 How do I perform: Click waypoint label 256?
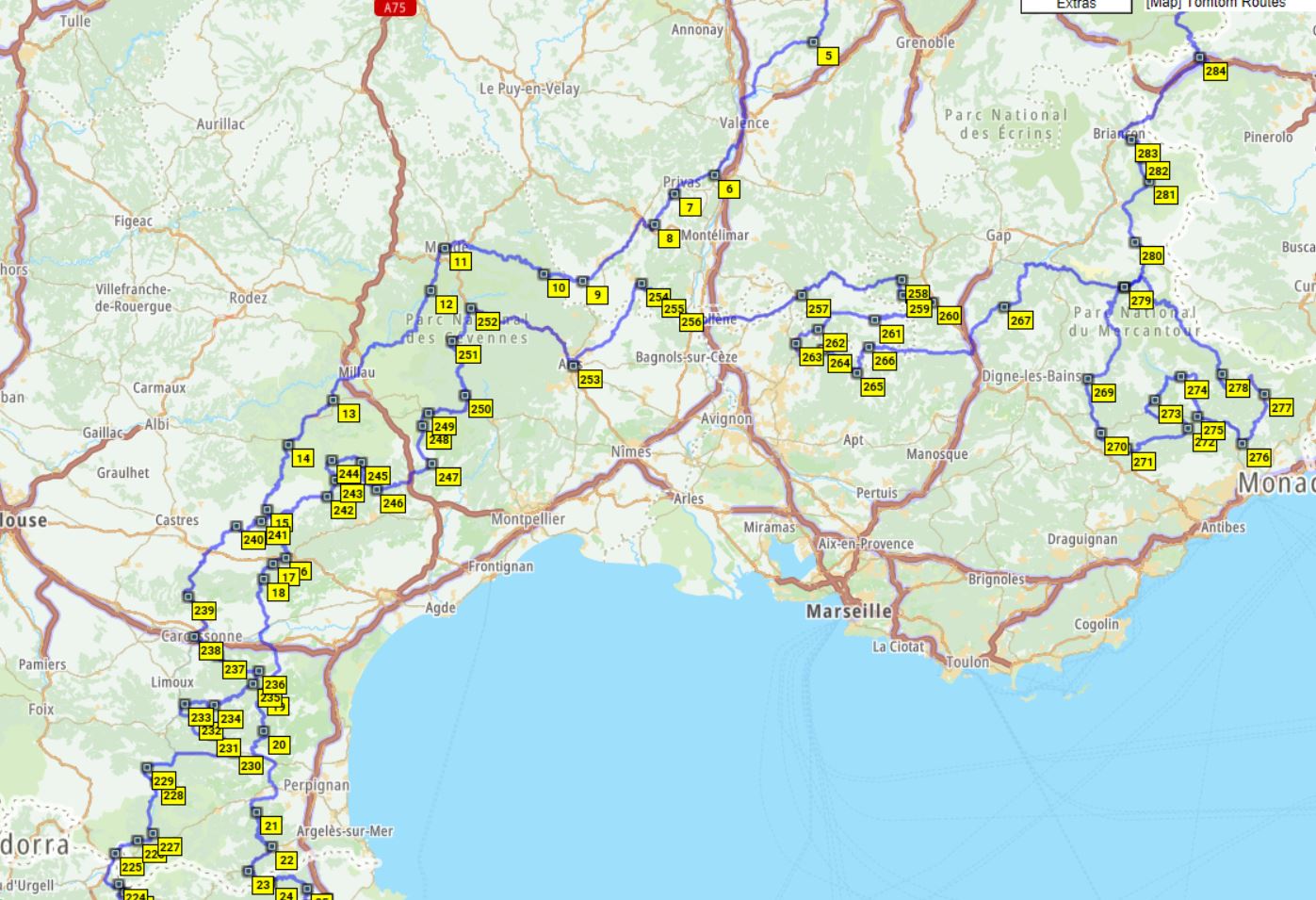[691, 321]
